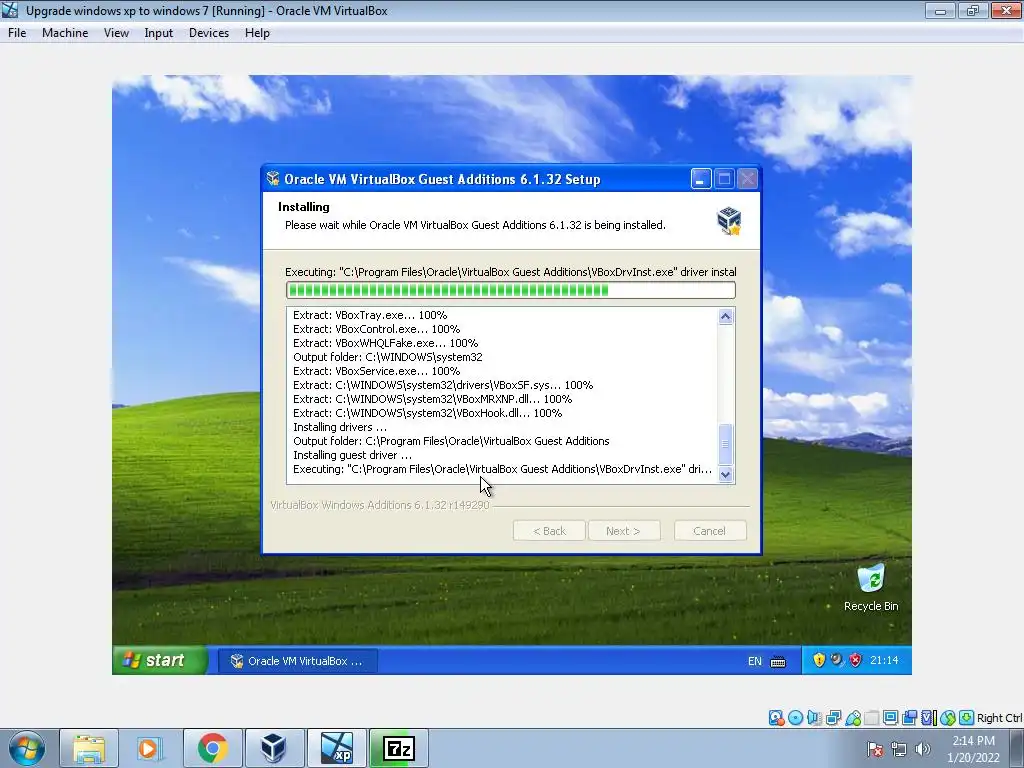
Task: Click the XP tray yellow security shield
Action: [x=819, y=660]
